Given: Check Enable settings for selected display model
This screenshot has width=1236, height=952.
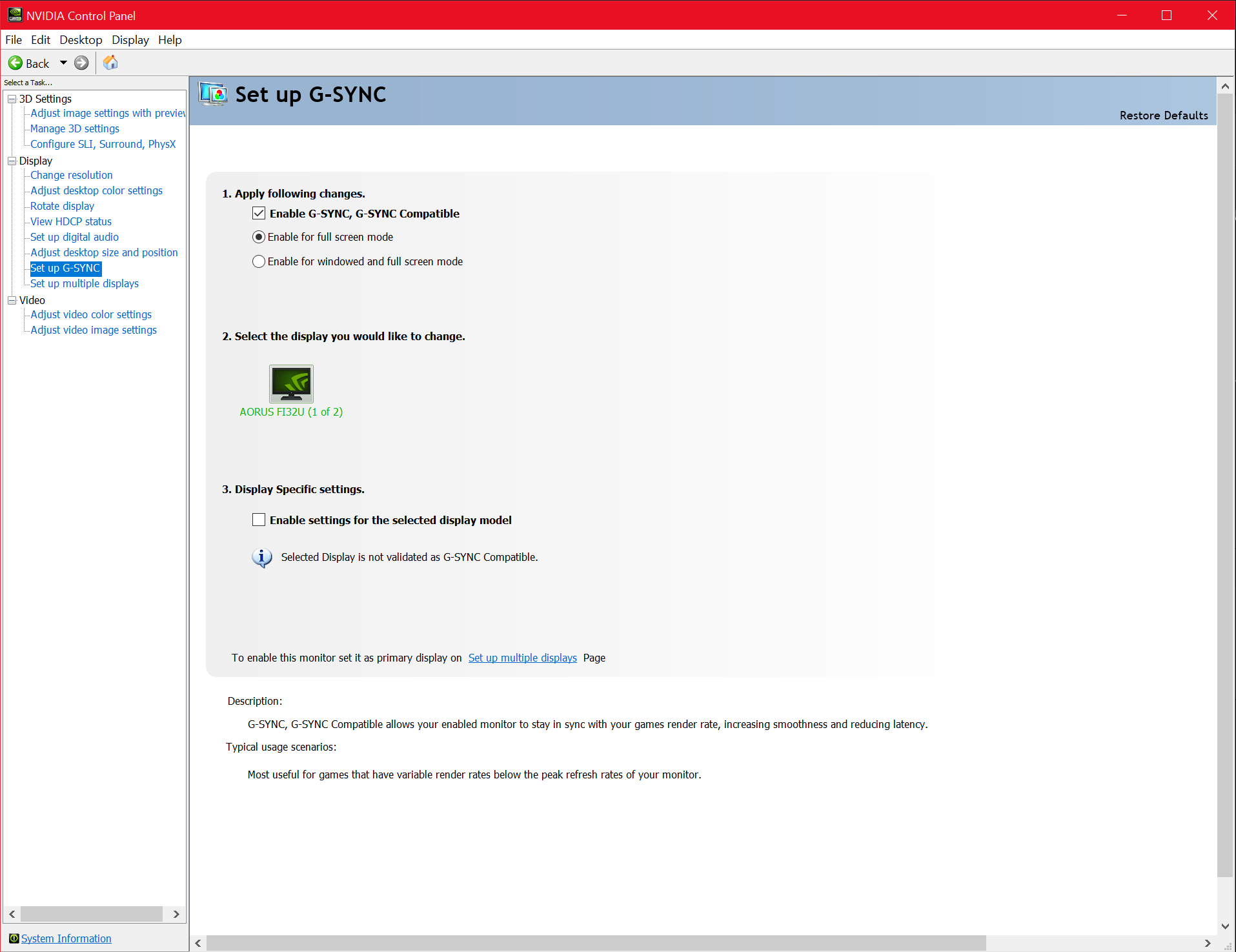Looking at the screenshot, I should [x=259, y=520].
